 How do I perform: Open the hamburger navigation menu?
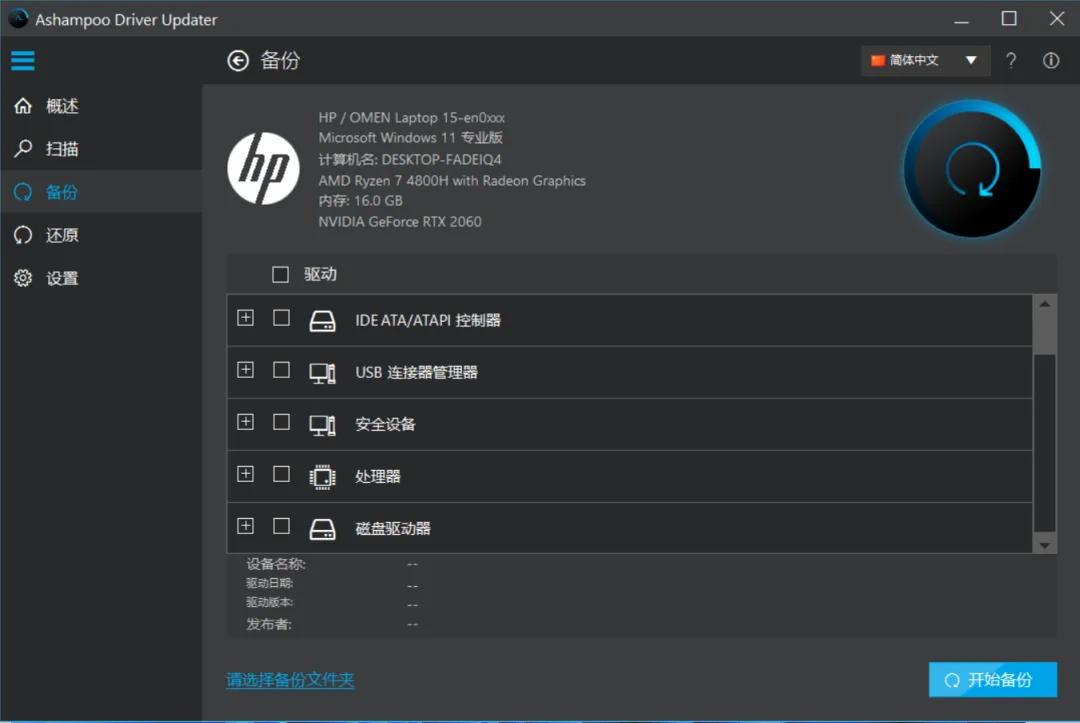[22, 60]
